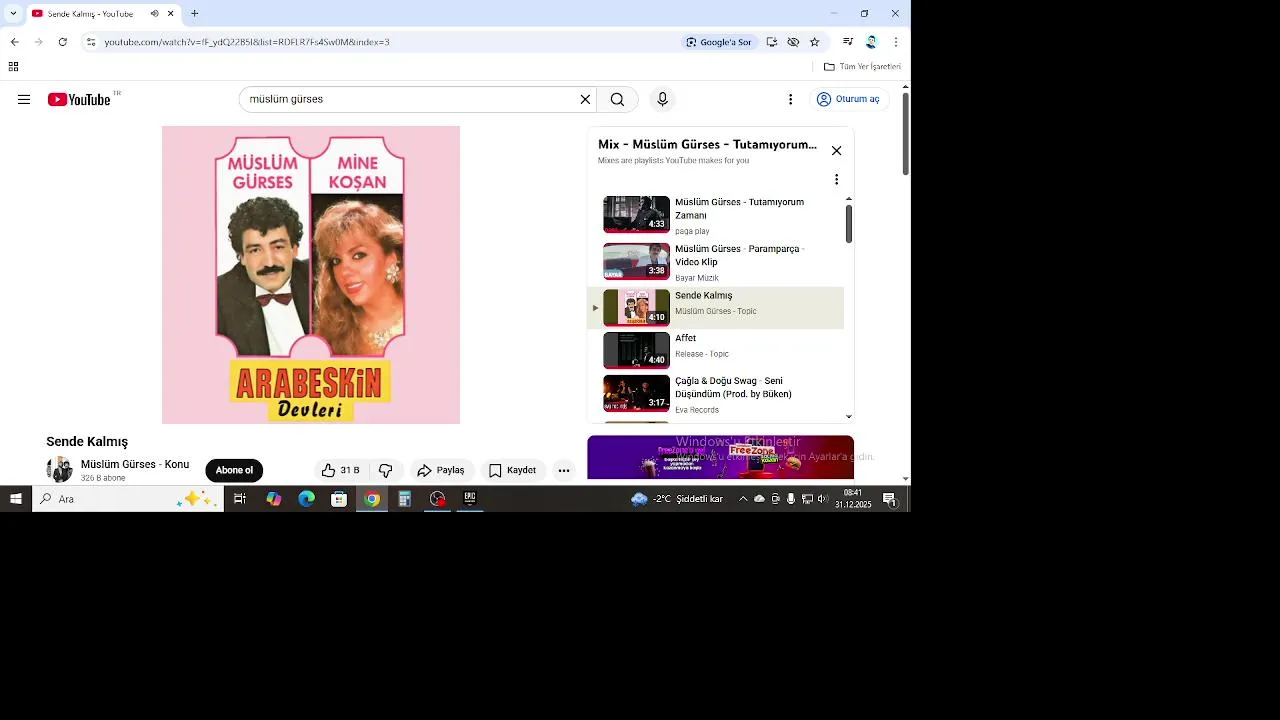Open the apps grid in bookmarks bar
The height and width of the screenshot is (720, 1280).
pyautogui.click(x=13, y=67)
